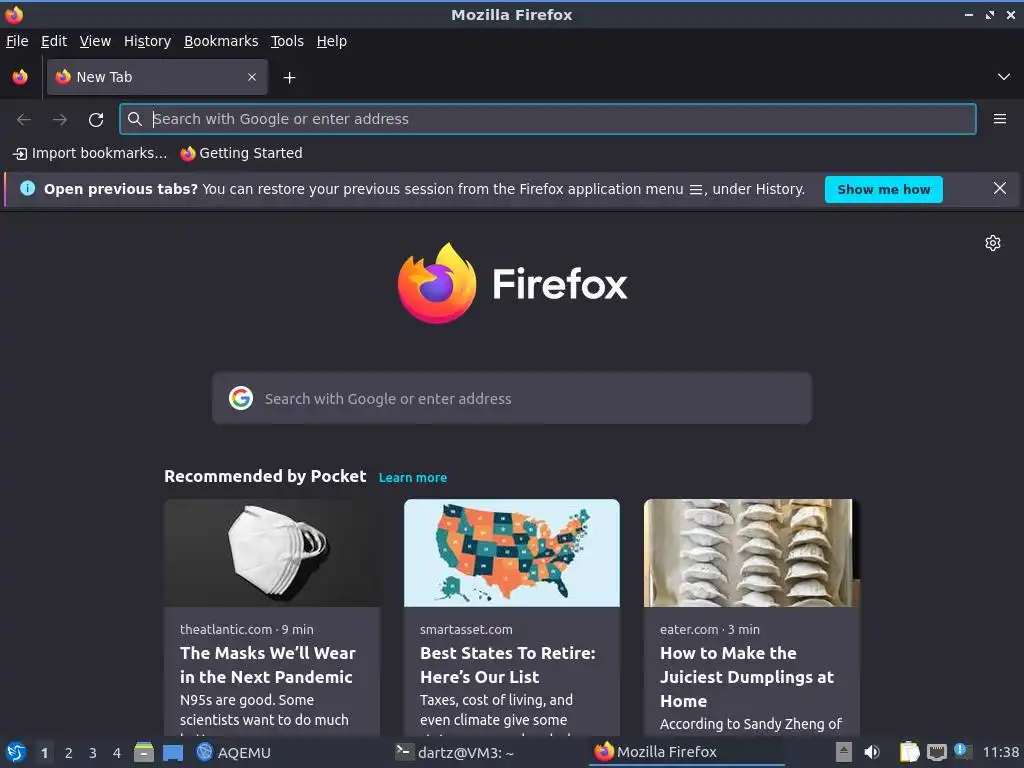Open the View menu
Screen dimensions: 1024x768
(x=95, y=41)
